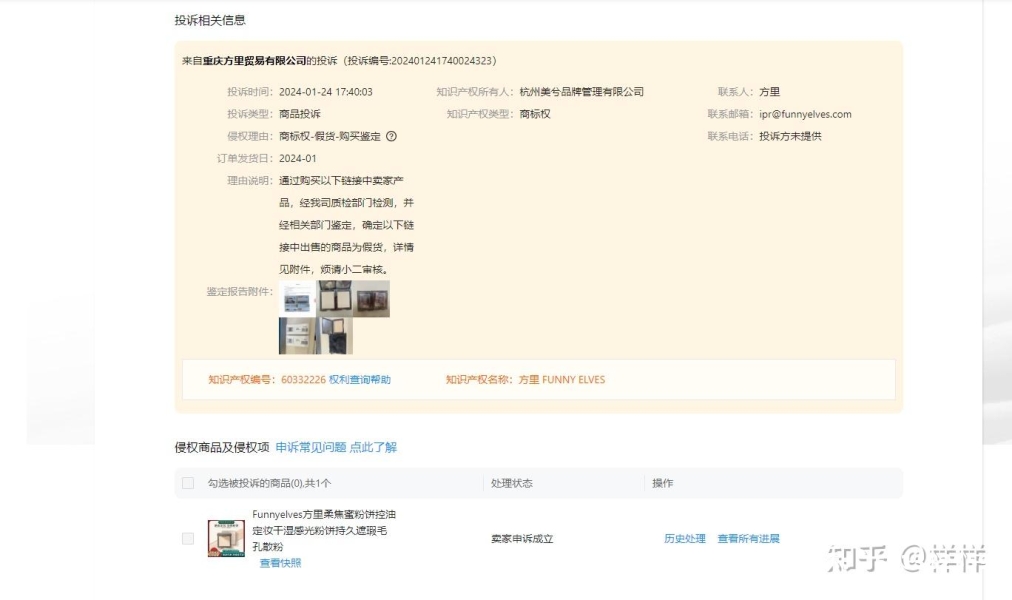Click the help icon beside 商标权-假货-购买鉴定
Screen dimensions: 1012x600
click(x=391, y=136)
